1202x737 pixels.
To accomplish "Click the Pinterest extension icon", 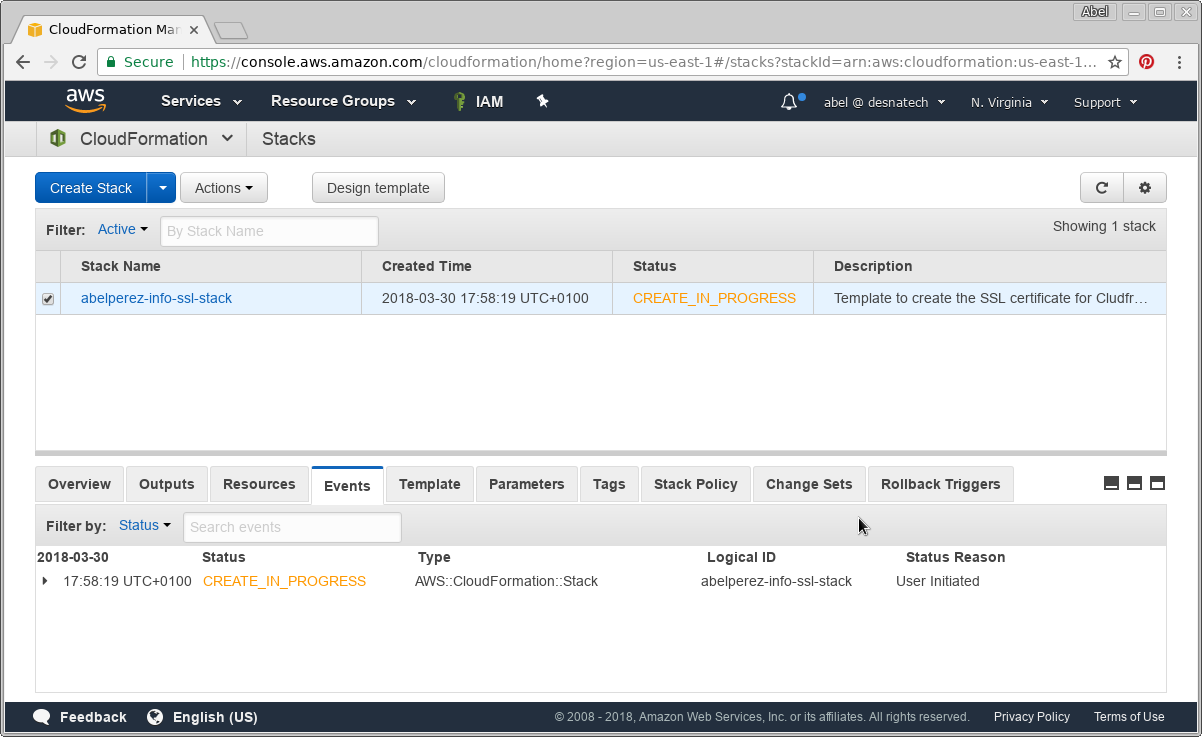I will coord(1147,62).
